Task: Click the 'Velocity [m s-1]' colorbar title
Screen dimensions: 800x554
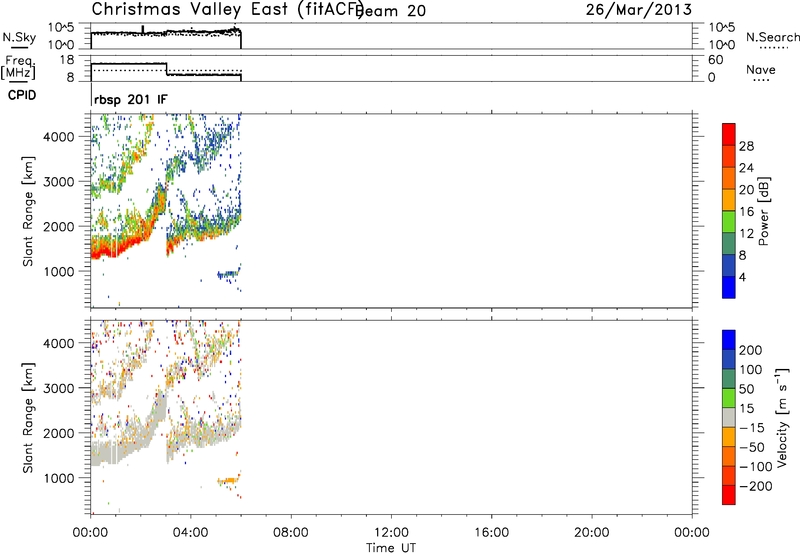Action: point(782,417)
